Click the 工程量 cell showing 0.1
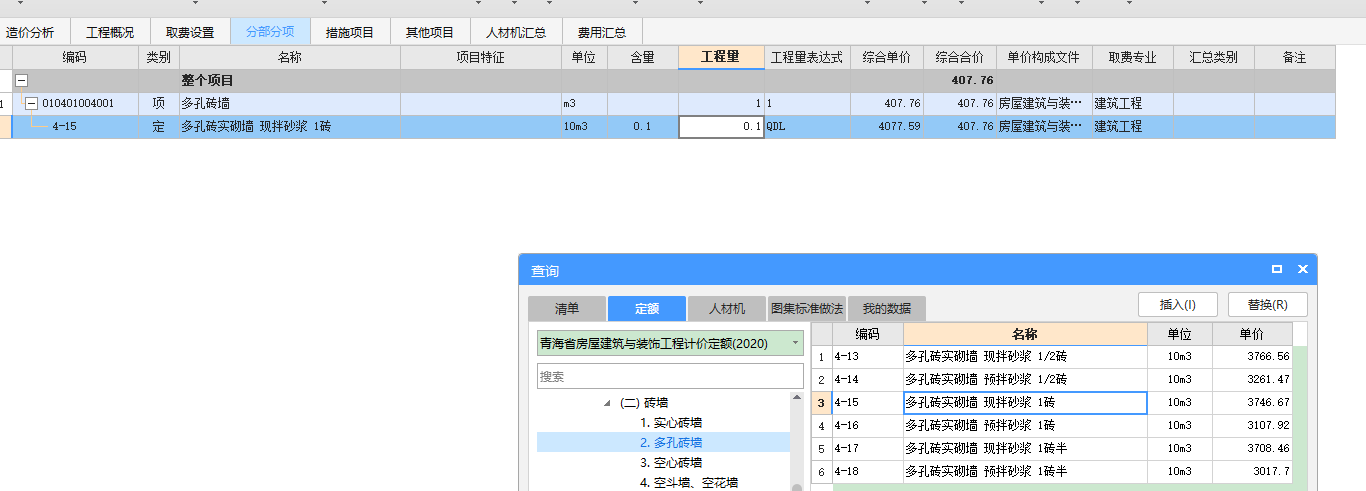 (721, 127)
